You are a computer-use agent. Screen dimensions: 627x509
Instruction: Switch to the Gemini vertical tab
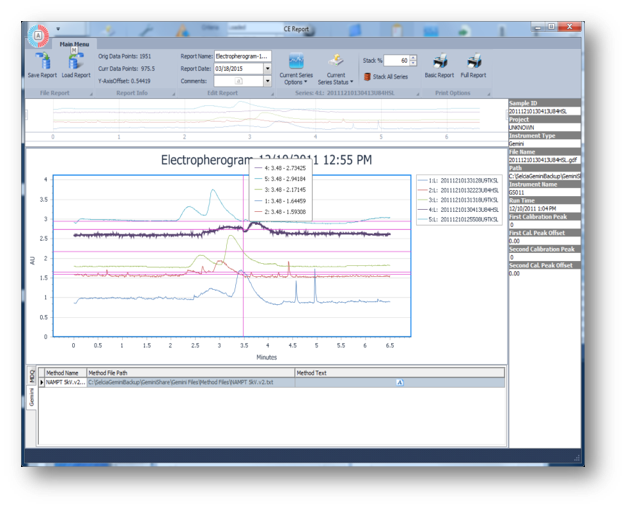pos(31,398)
